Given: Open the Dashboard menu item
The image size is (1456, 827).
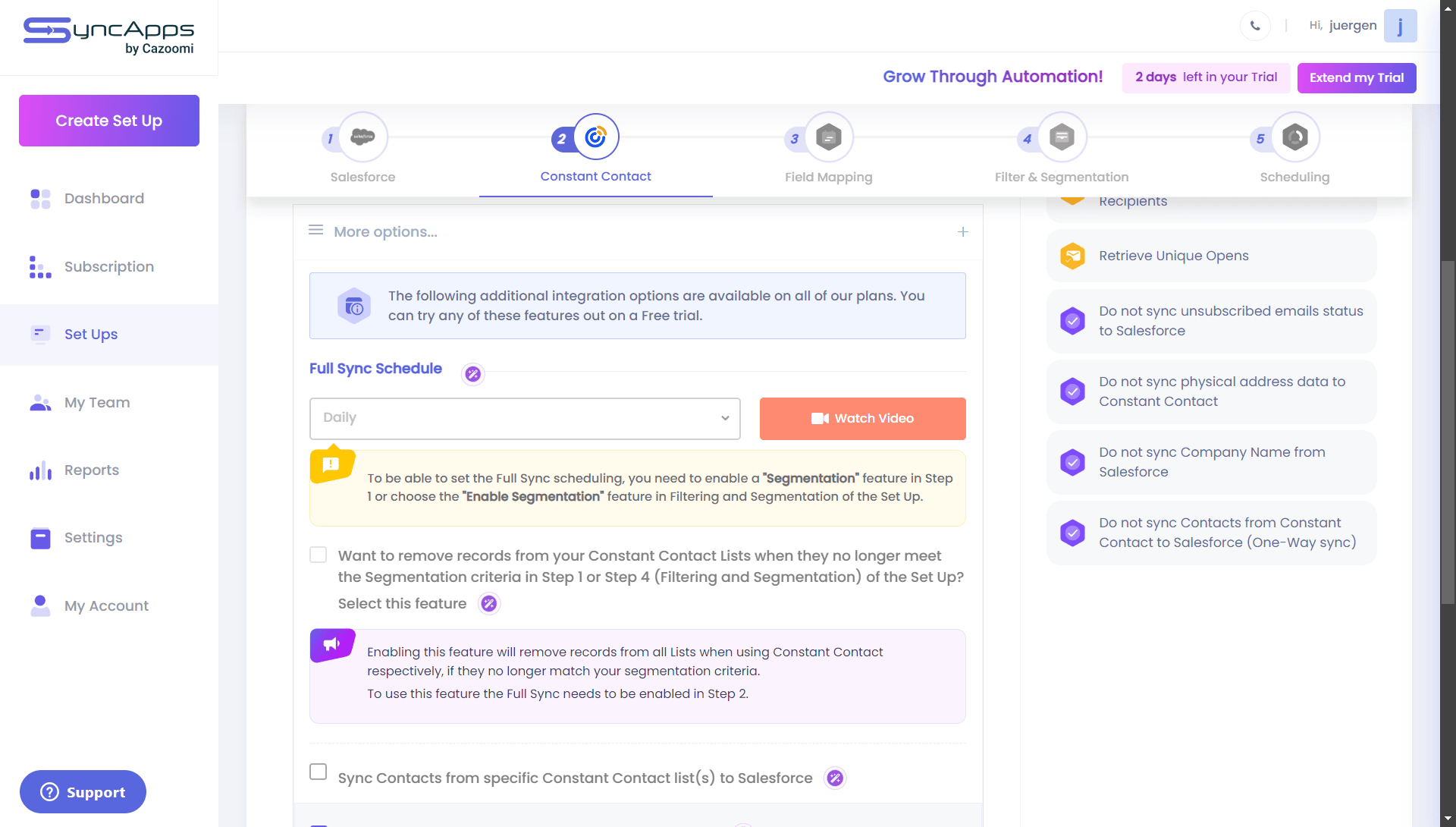Looking at the screenshot, I should pos(104,199).
